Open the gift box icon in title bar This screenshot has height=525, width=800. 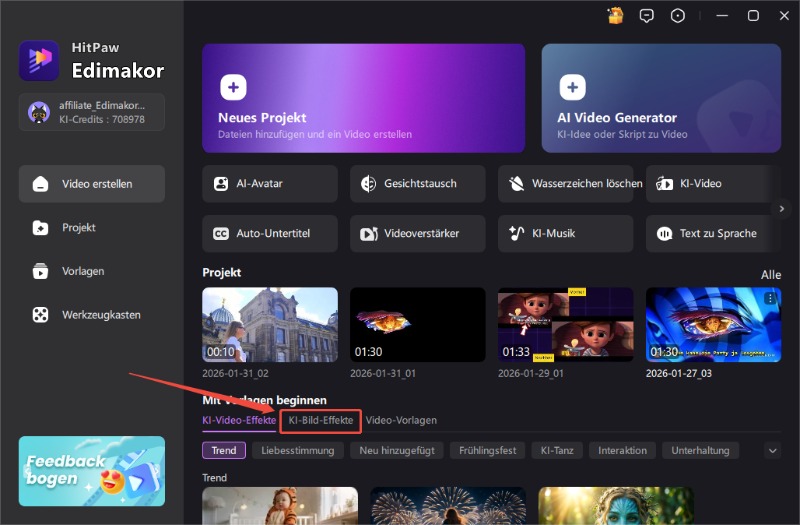pos(616,15)
